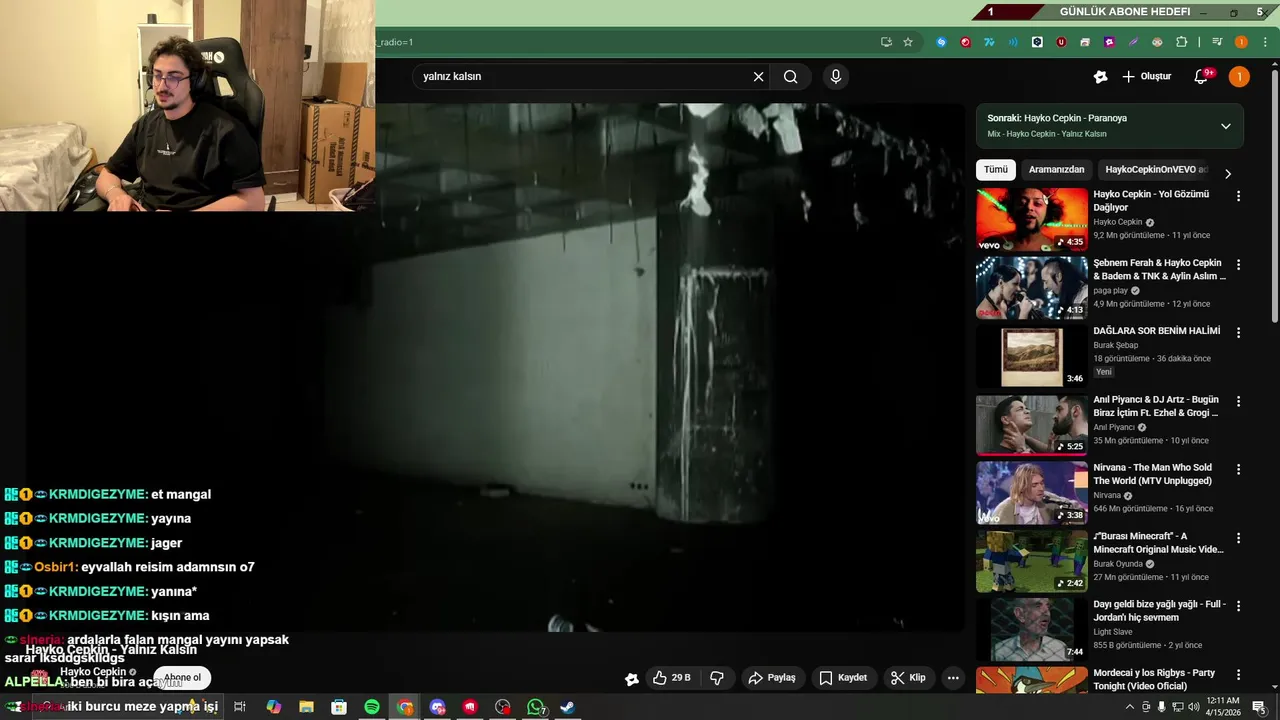The width and height of the screenshot is (1280, 720).
Task: Open the Shazam browser extension
Action: click(x=941, y=42)
